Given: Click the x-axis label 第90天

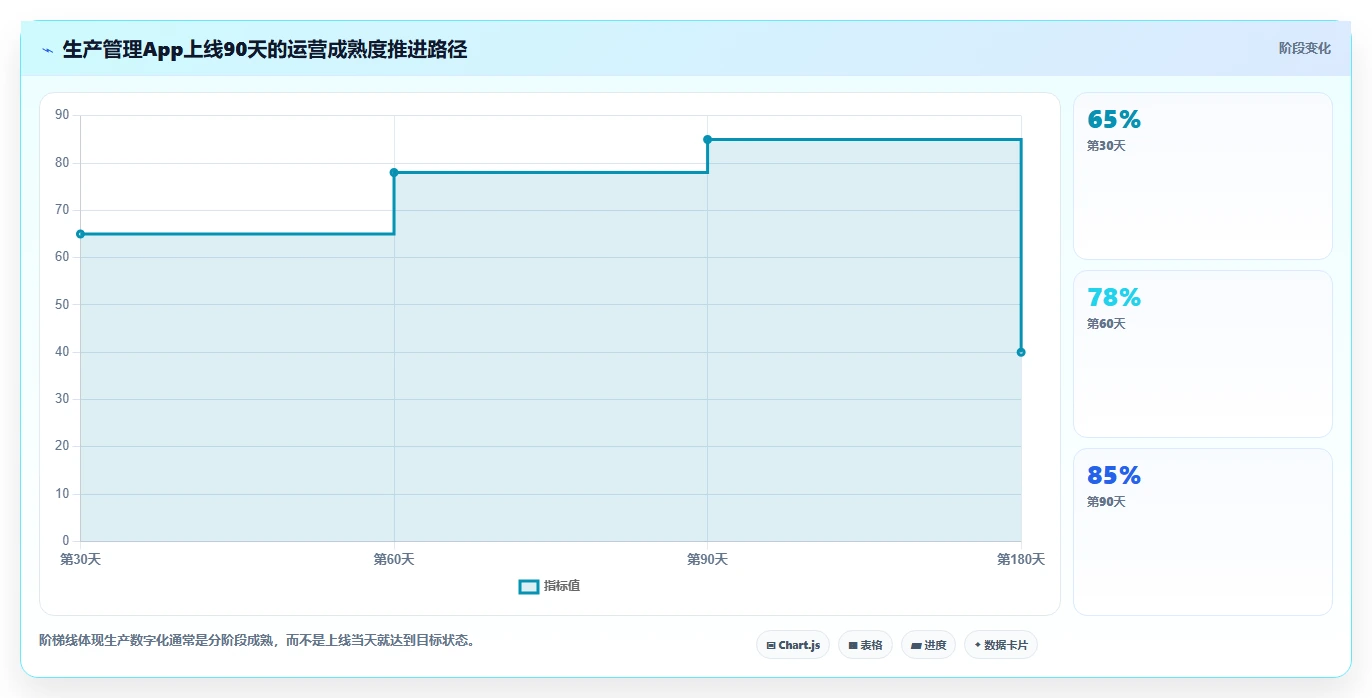Looking at the screenshot, I should pos(707,559).
